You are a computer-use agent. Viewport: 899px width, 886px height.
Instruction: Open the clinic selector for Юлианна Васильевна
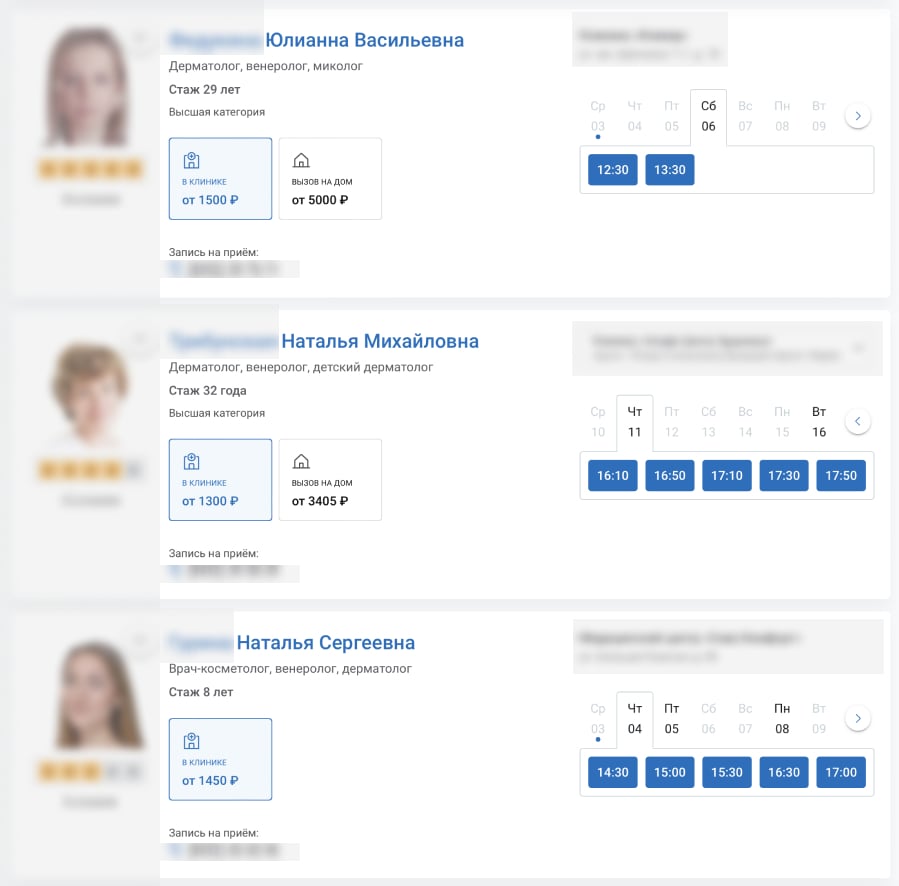click(x=649, y=40)
